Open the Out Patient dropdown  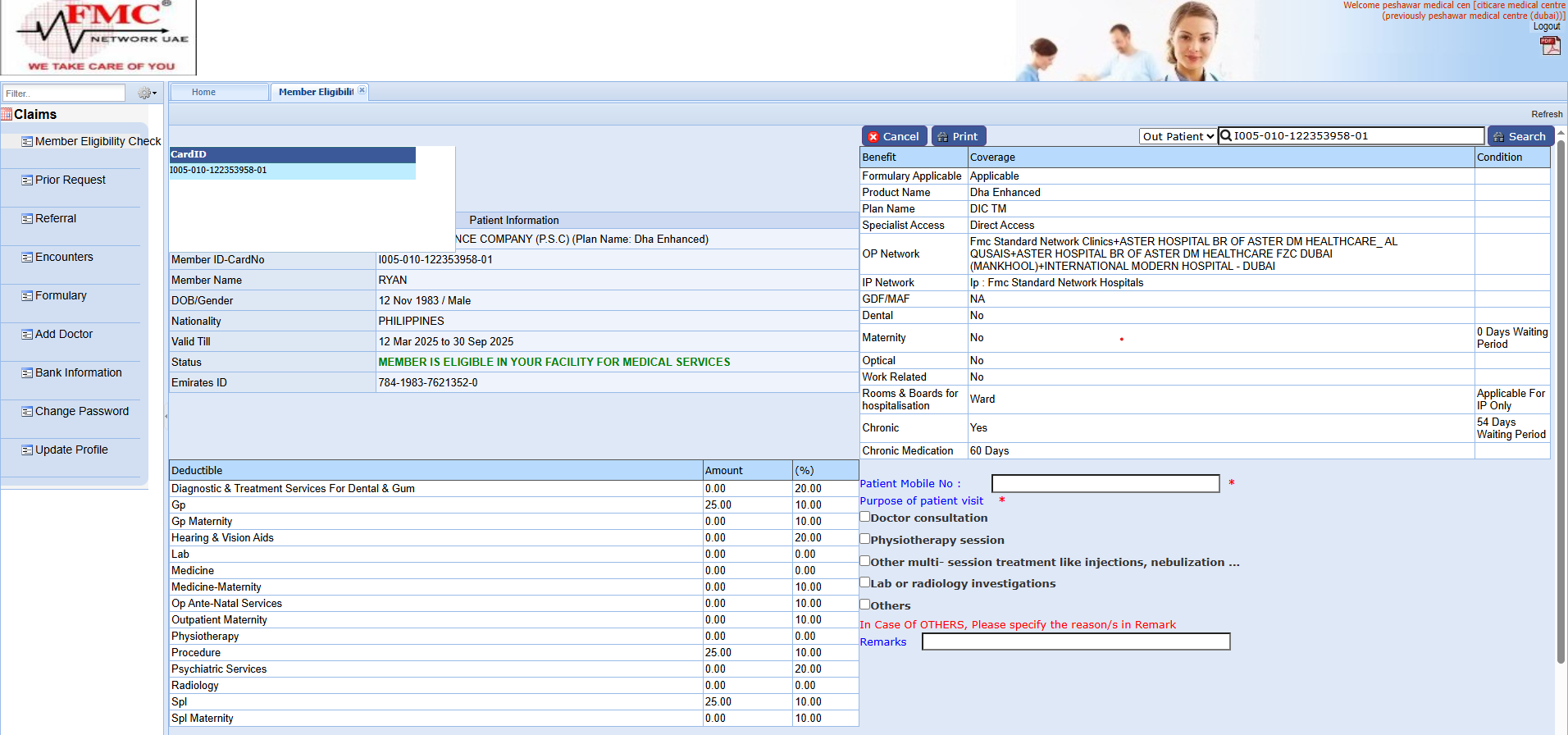click(1177, 136)
